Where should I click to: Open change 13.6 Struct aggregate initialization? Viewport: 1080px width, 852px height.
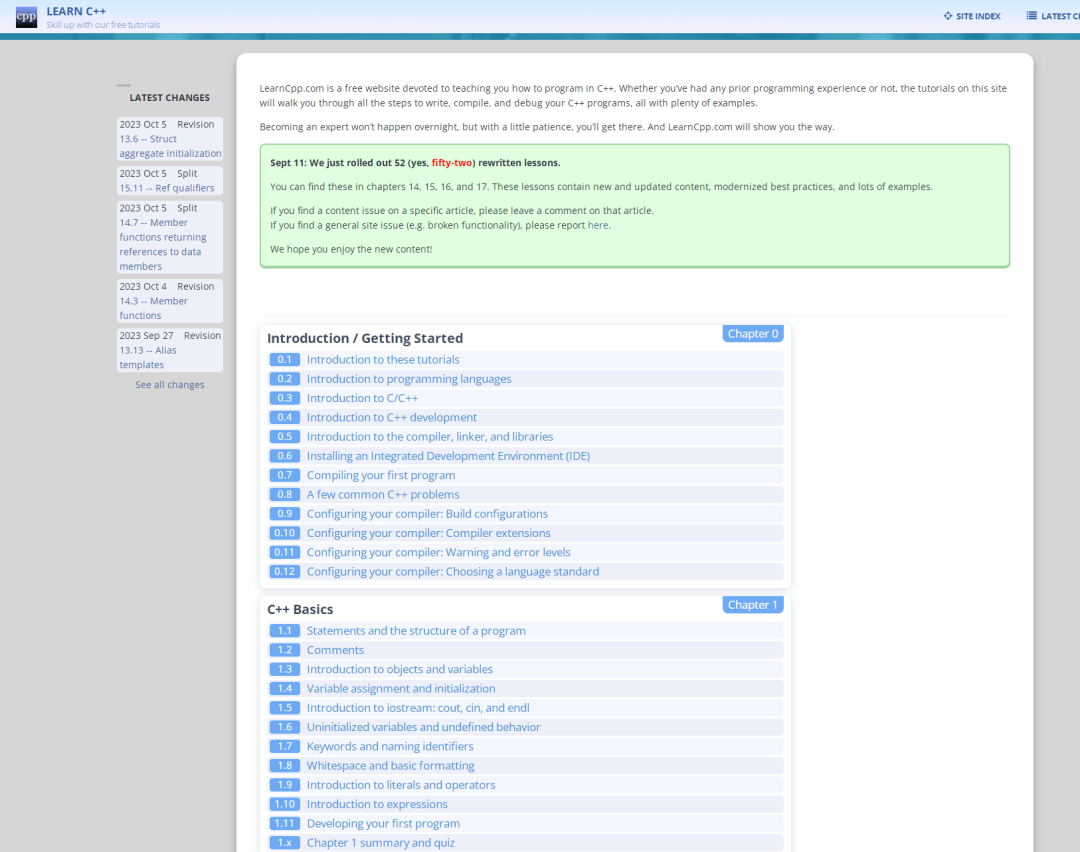(170, 146)
